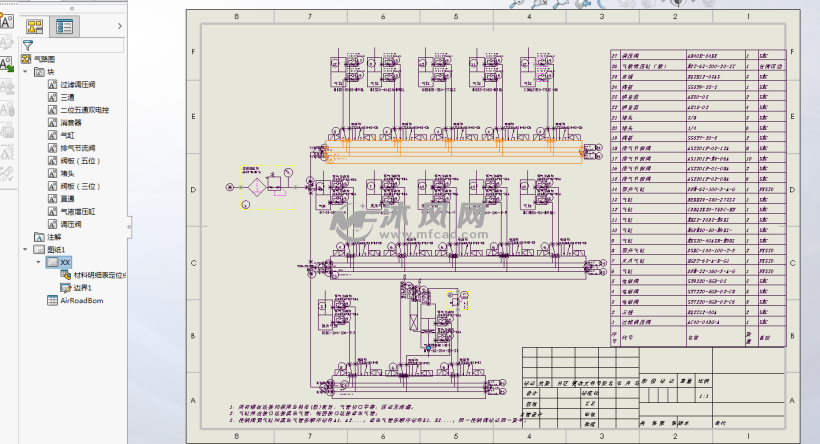This screenshot has height=444, width=820.
Task: Select the root 气路图 drawing node
Action: [x=44, y=59]
